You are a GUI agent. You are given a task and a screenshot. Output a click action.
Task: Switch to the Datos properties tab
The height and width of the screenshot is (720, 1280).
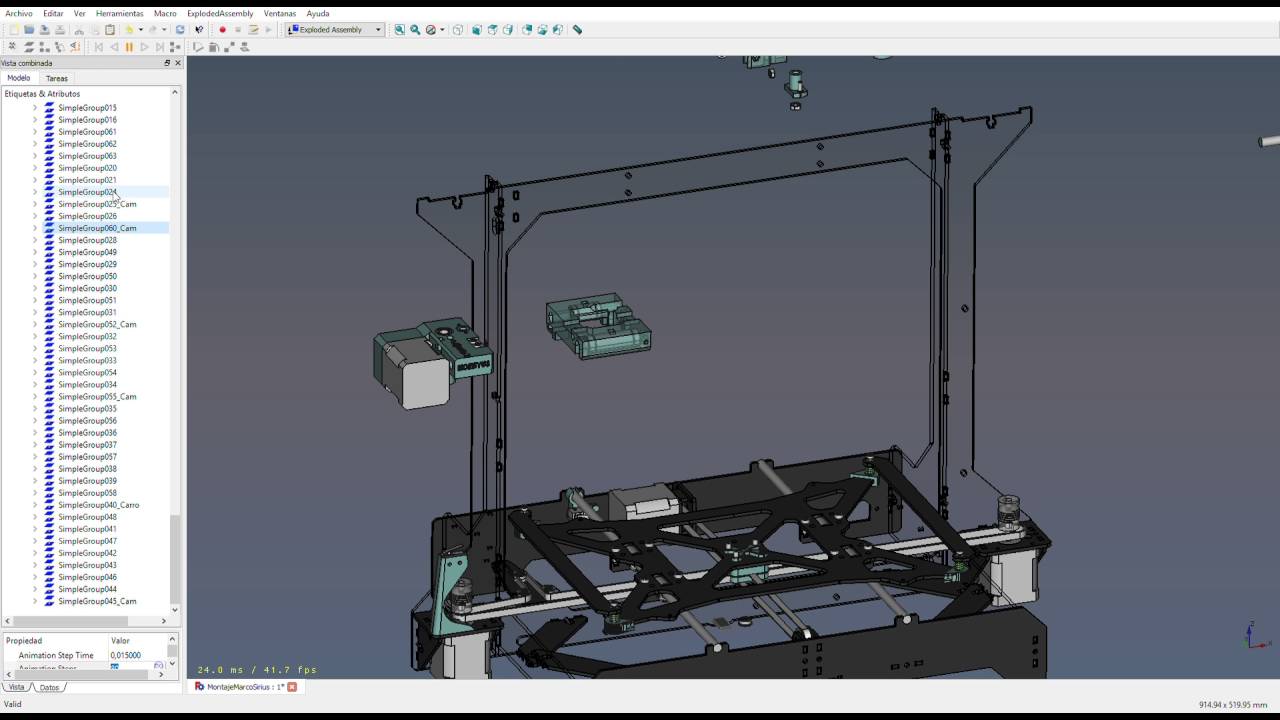coord(49,687)
